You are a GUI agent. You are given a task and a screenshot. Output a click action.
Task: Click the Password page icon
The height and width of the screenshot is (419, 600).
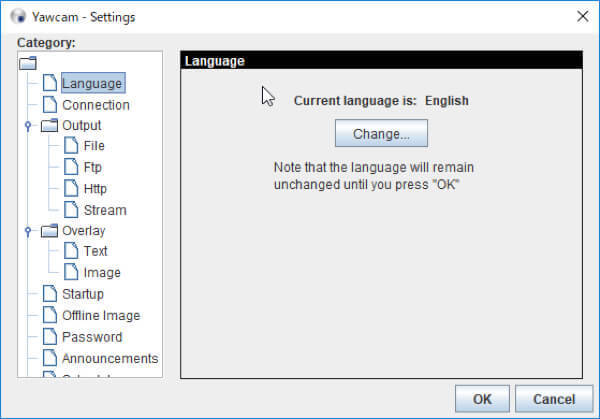click(x=50, y=336)
